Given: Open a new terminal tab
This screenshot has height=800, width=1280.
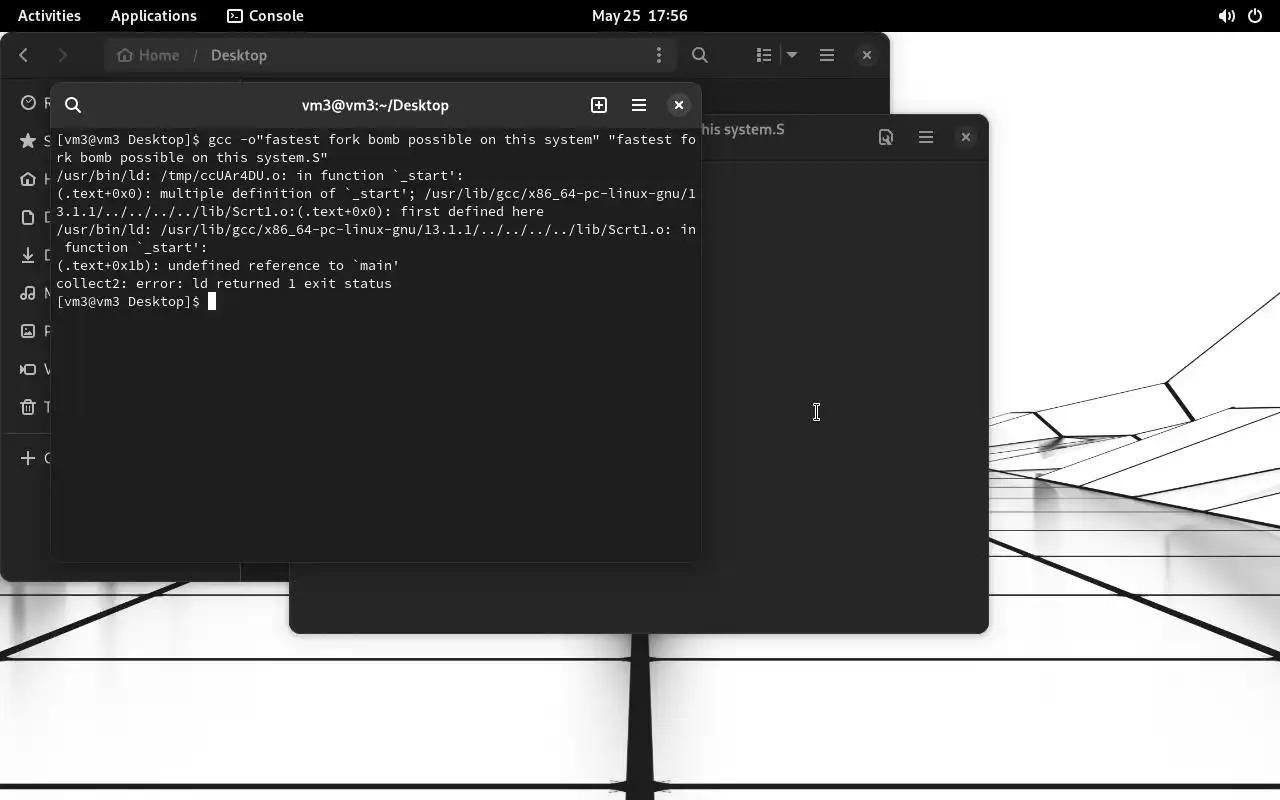Looking at the screenshot, I should pos(599,105).
